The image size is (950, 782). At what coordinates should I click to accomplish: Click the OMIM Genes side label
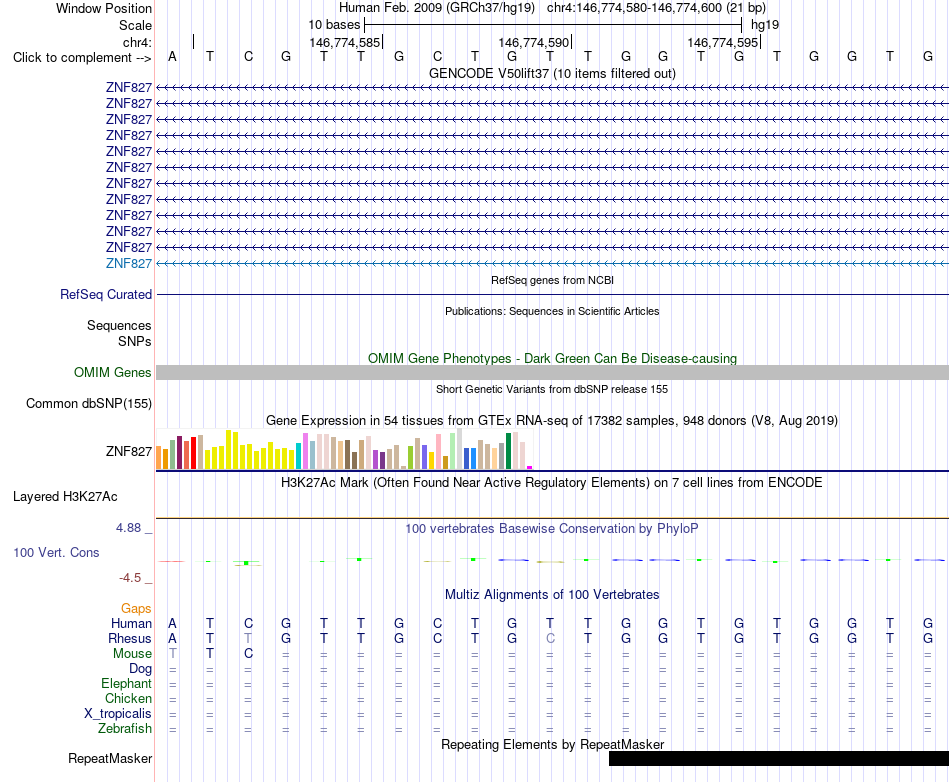113,373
